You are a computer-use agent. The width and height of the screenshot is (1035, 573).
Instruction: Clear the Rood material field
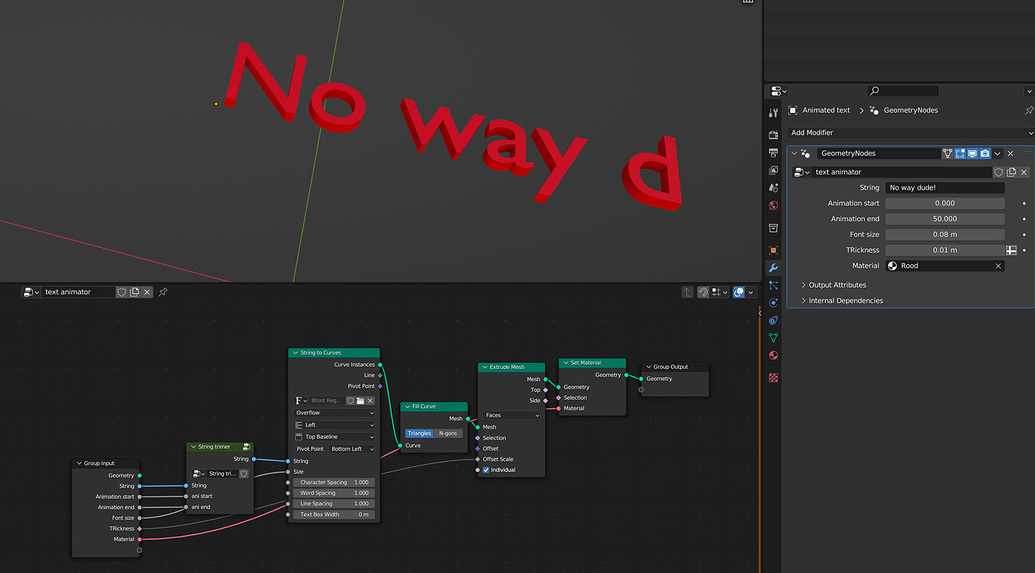[998, 266]
